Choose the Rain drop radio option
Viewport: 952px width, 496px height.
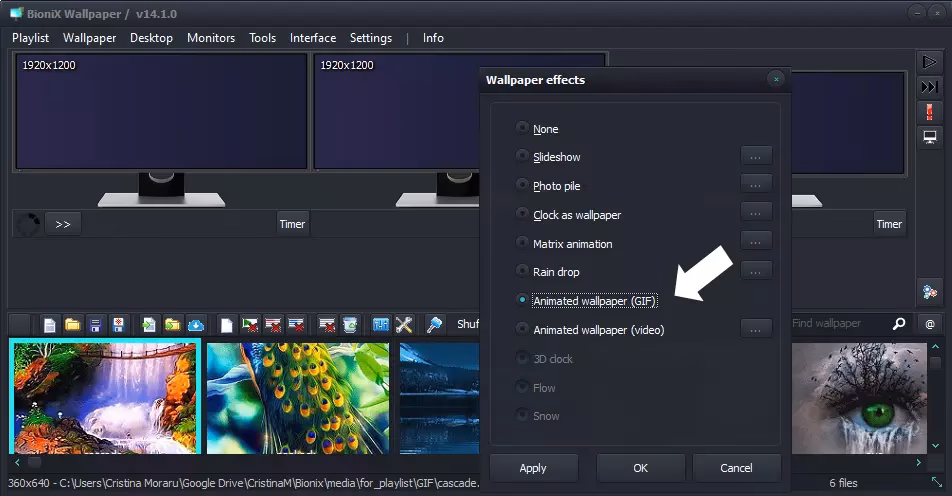coord(522,270)
